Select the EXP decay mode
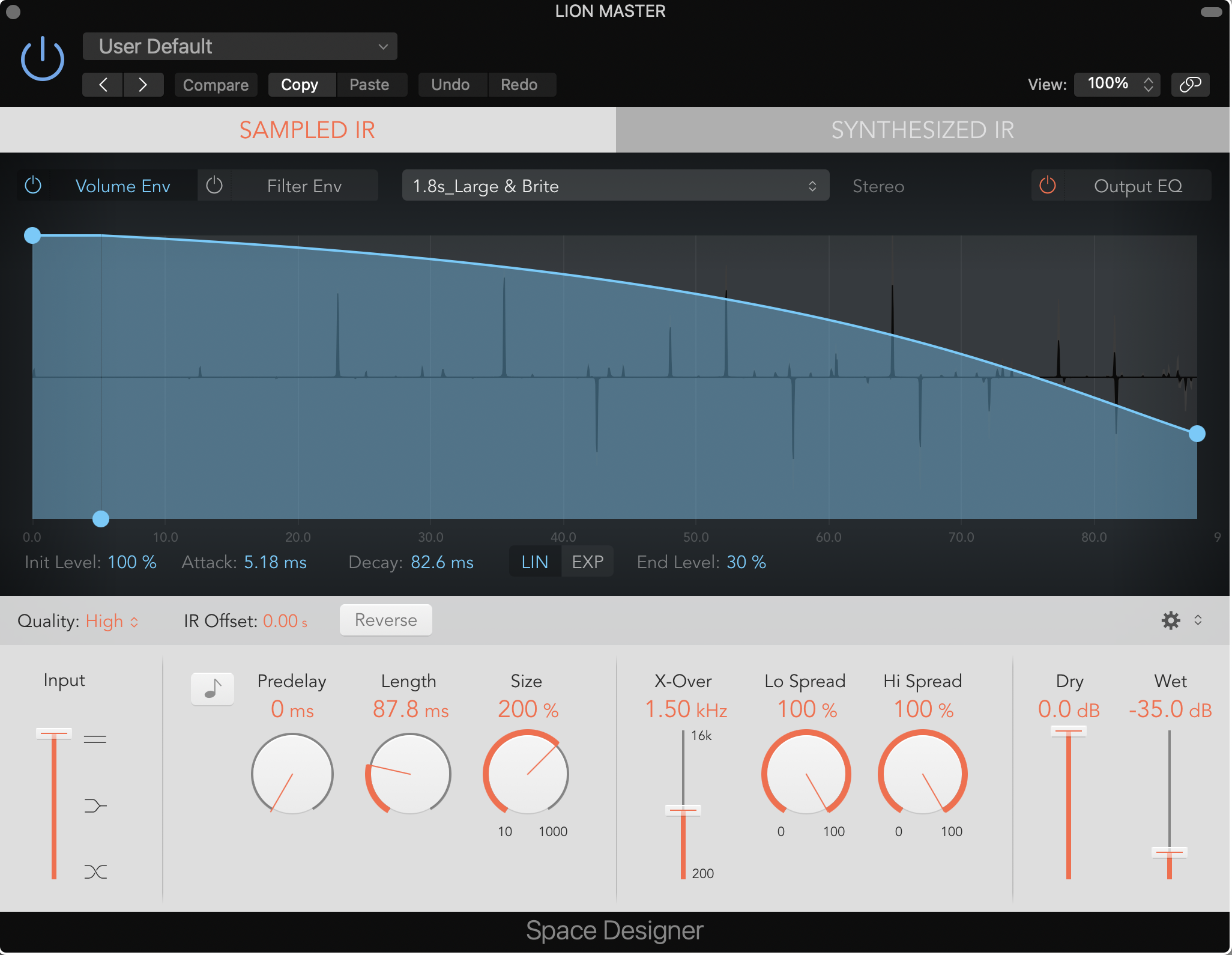This screenshot has height=955, width=1232. 587,562
